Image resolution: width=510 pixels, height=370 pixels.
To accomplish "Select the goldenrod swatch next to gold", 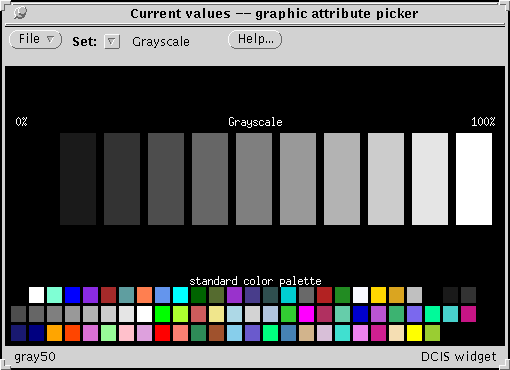I will tap(396, 295).
